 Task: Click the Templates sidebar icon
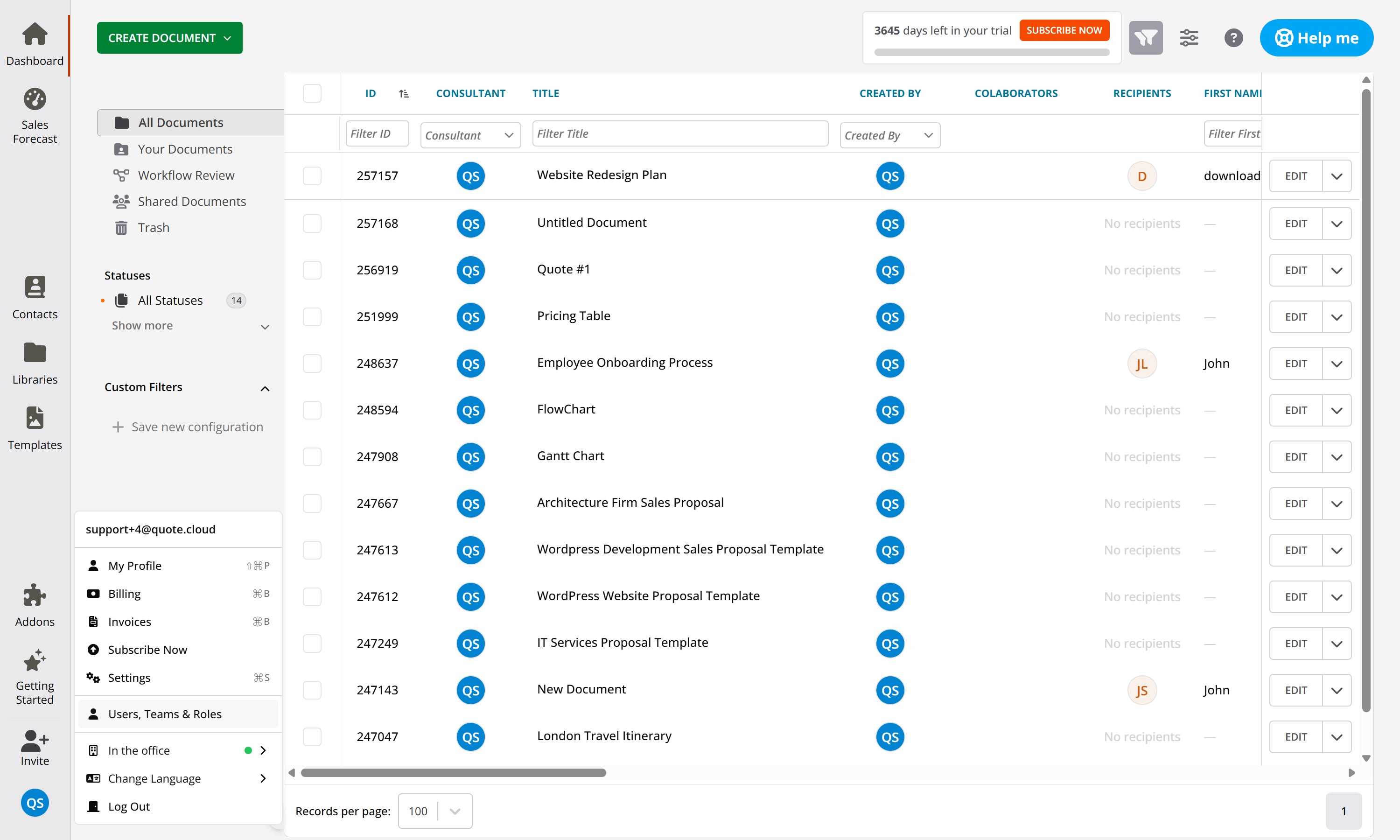[x=35, y=418]
